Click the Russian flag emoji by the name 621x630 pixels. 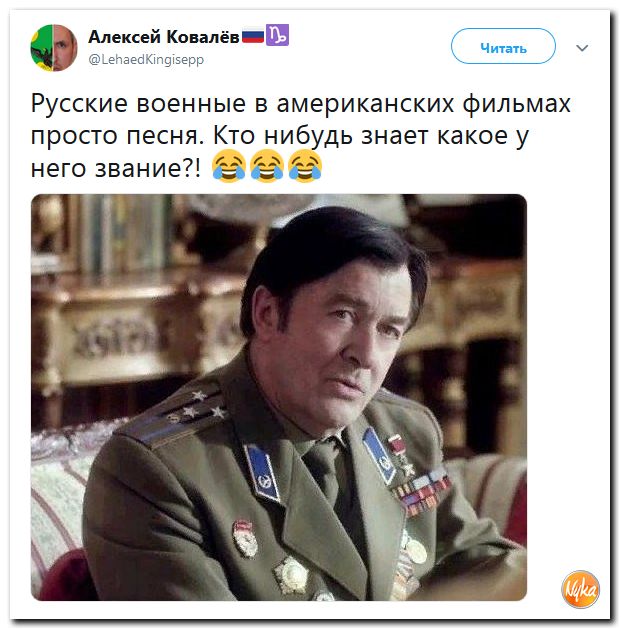pyautogui.click(x=253, y=37)
